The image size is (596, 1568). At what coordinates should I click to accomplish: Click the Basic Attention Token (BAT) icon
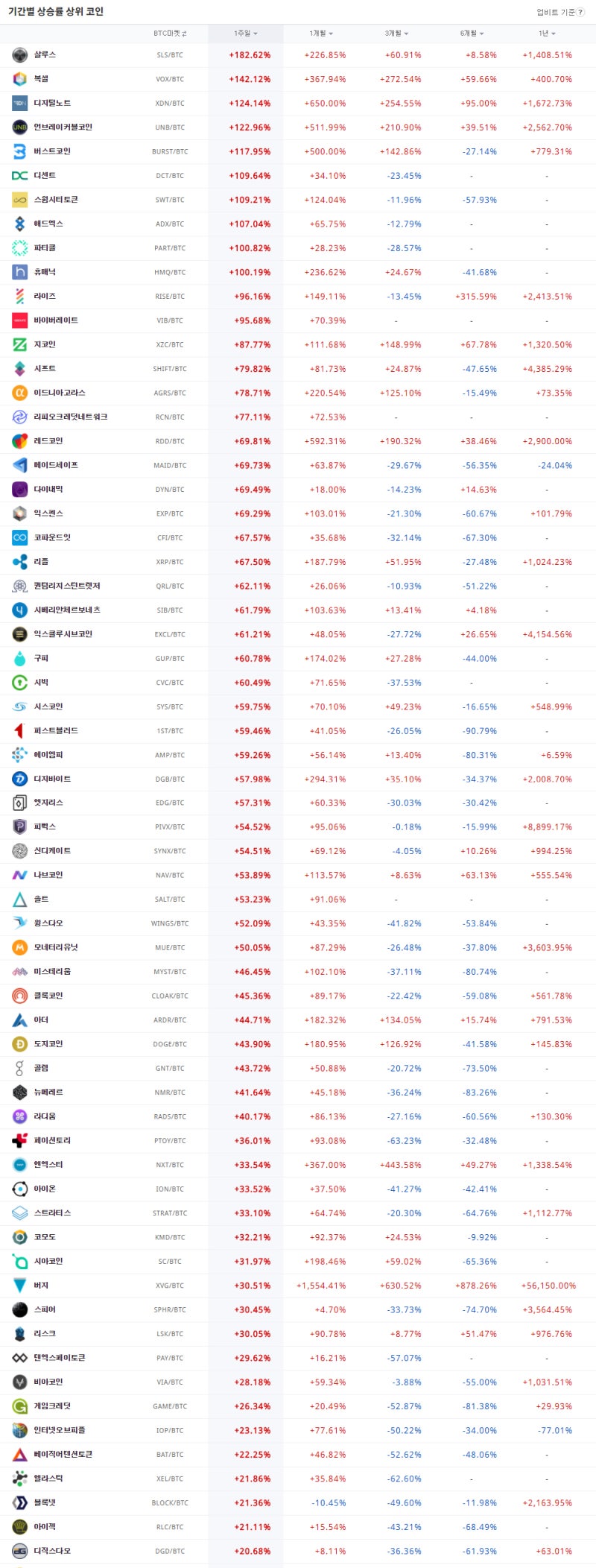[20, 1455]
